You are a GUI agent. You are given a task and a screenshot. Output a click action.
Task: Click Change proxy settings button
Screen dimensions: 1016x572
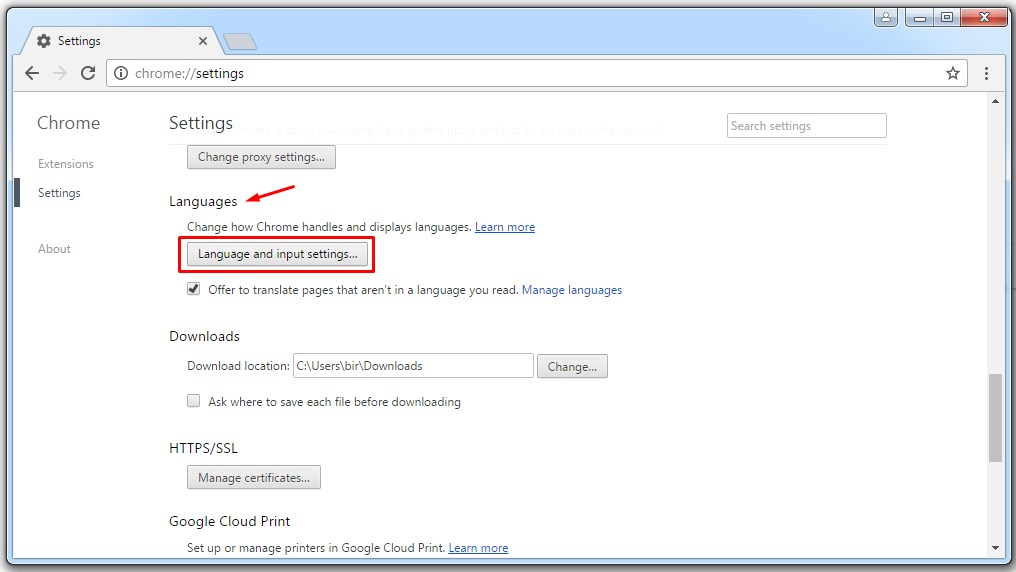click(261, 157)
